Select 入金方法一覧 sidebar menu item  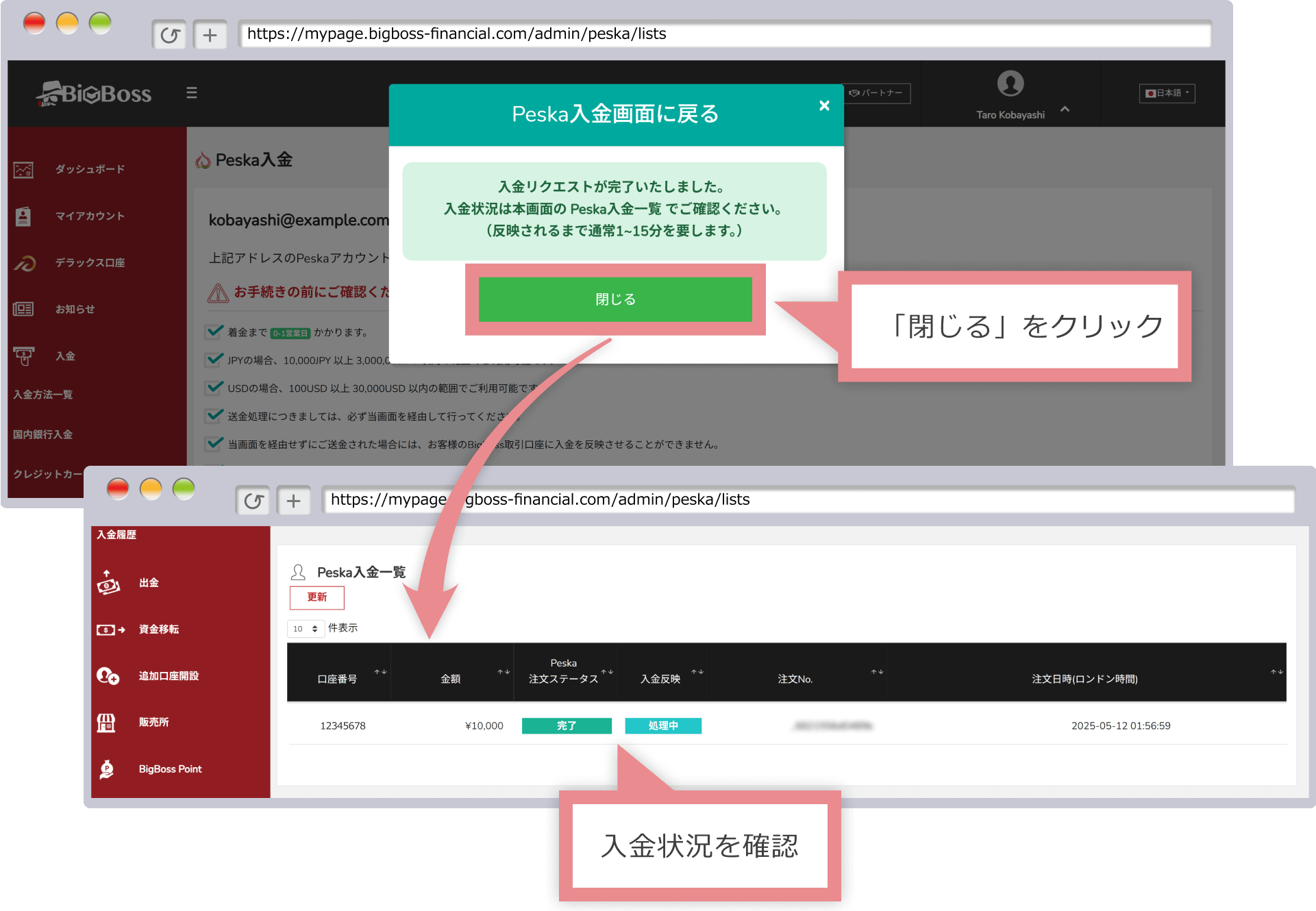pyautogui.click(x=43, y=395)
